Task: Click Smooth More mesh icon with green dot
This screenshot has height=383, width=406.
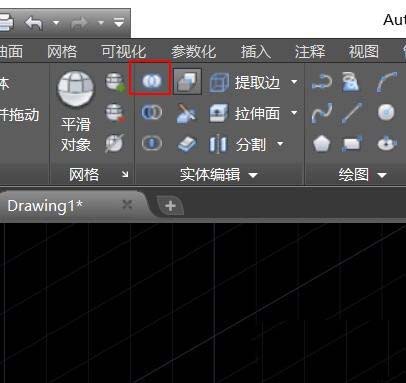Action: (x=115, y=83)
